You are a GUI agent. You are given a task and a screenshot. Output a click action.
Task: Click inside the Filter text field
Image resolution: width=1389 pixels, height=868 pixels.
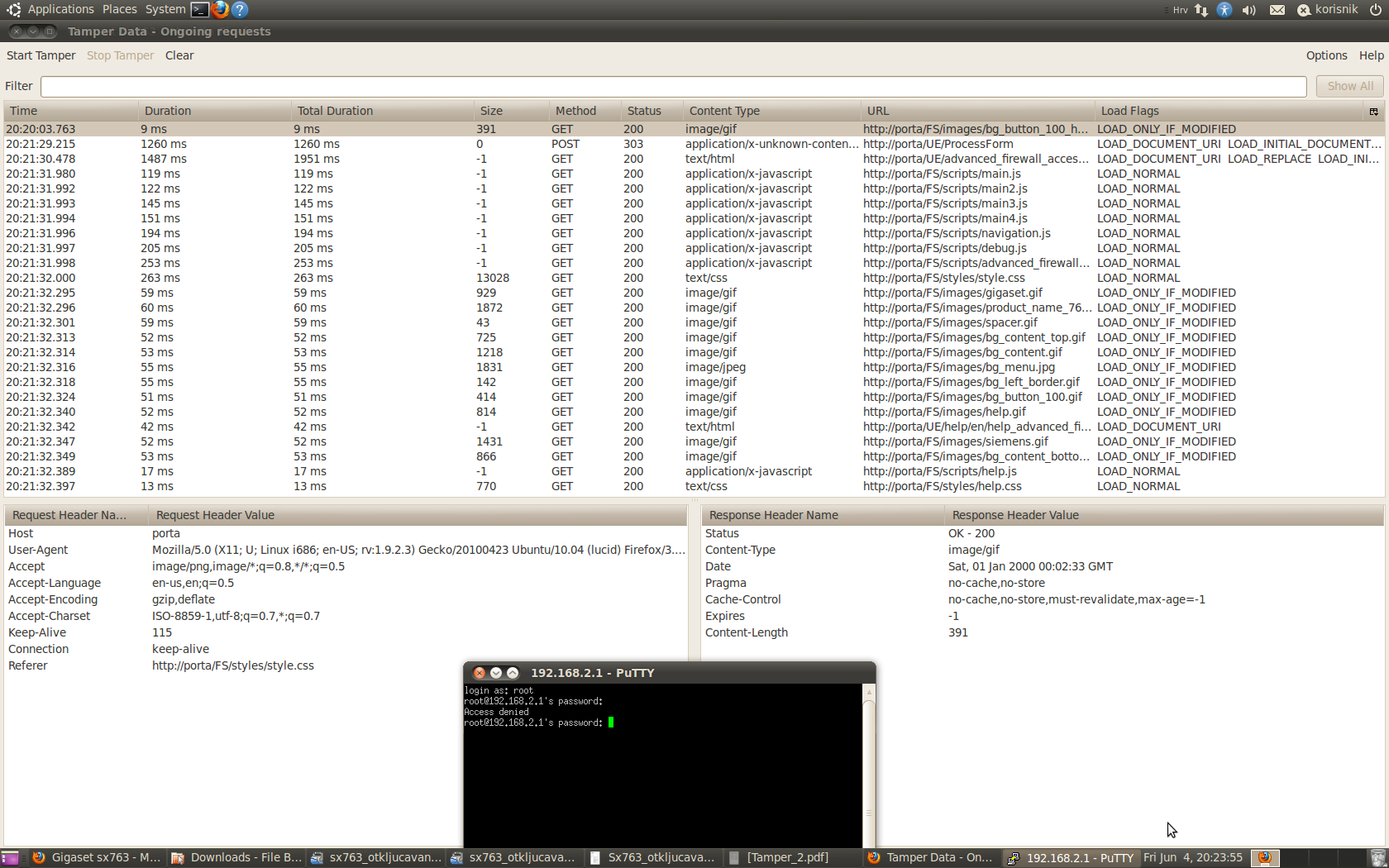(x=673, y=86)
